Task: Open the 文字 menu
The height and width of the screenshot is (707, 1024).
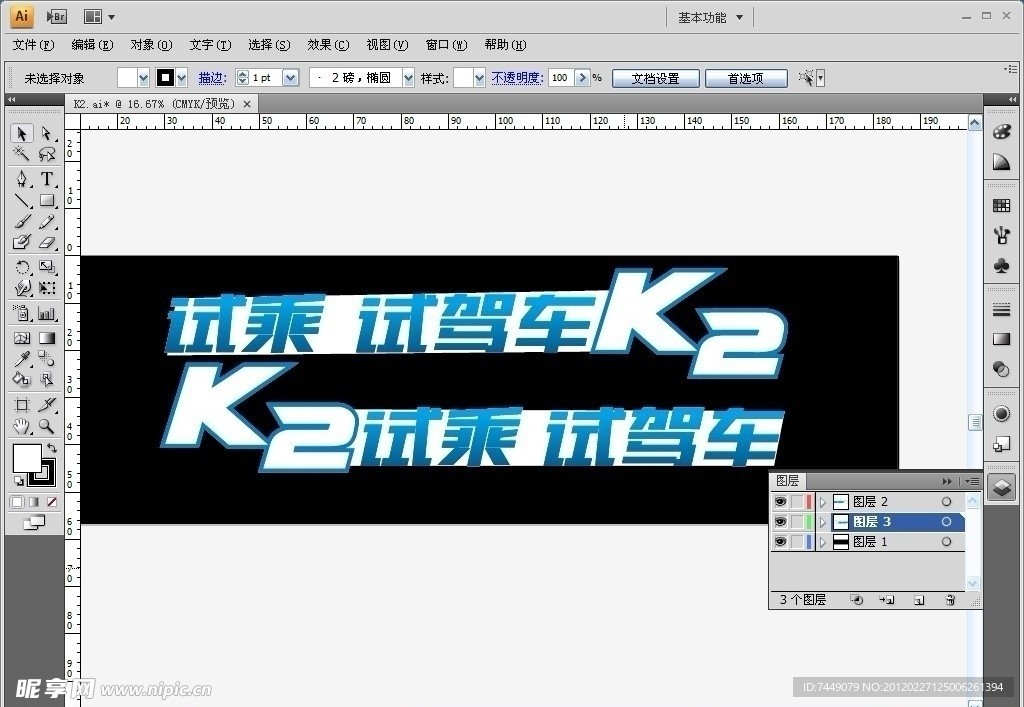Action: pyautogui.click(x=210, y=44)
